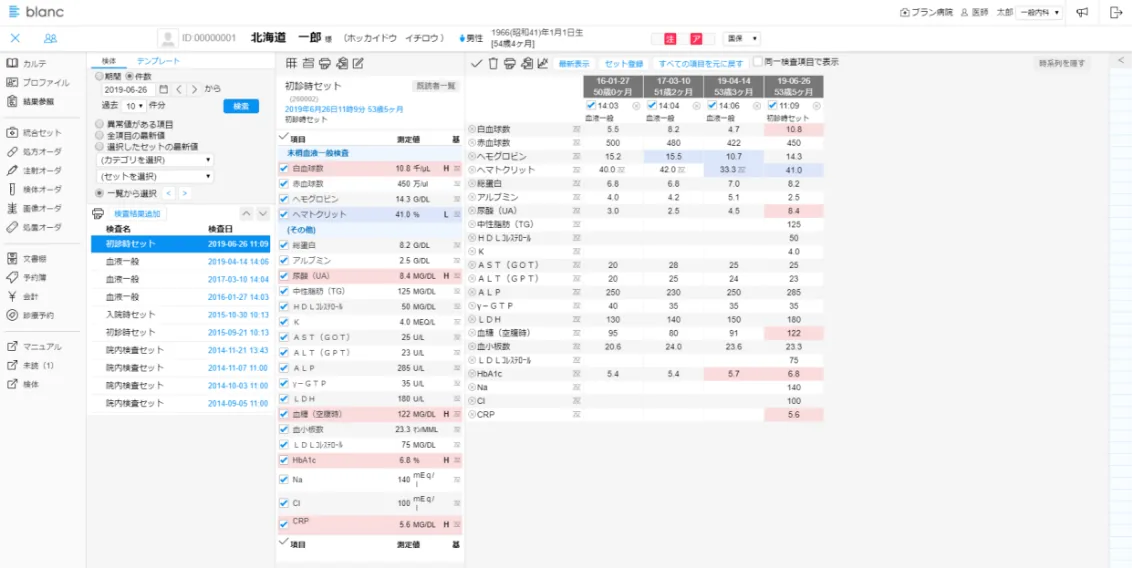Click edit pencil icon in middle toolbar

(357, 63)
